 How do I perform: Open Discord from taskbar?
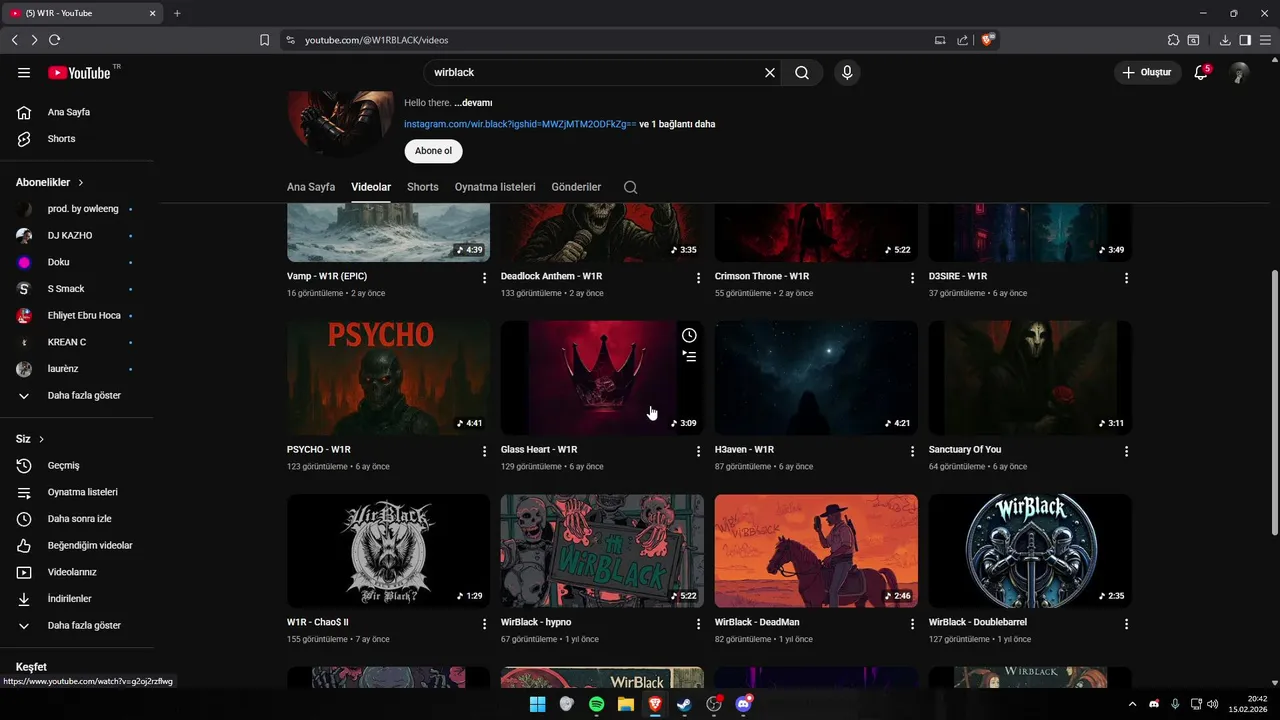[x=743, y=704]
